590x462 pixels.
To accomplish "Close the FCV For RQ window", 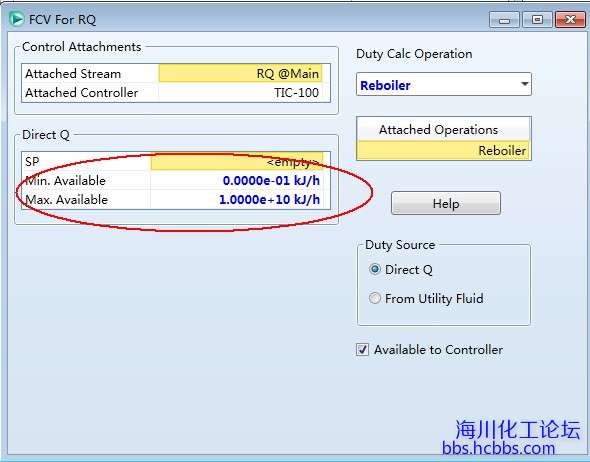I will (x=570, y=20).
